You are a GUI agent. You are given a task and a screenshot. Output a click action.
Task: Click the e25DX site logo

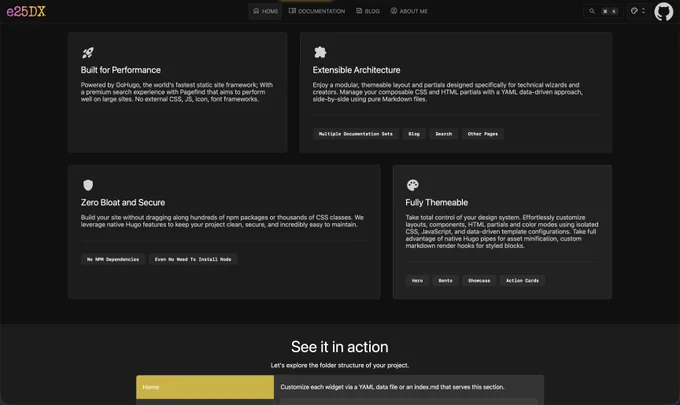coord(26,11)
